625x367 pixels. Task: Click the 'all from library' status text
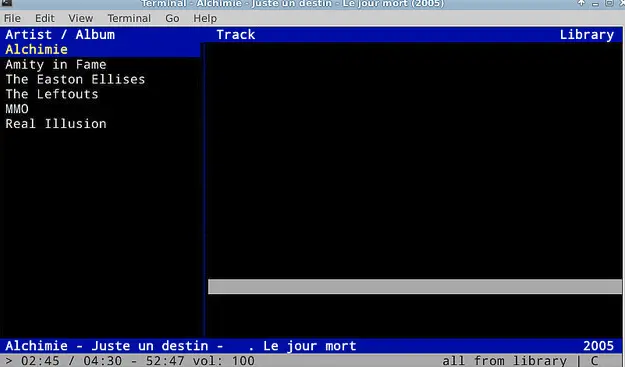(x=504, y=361)
